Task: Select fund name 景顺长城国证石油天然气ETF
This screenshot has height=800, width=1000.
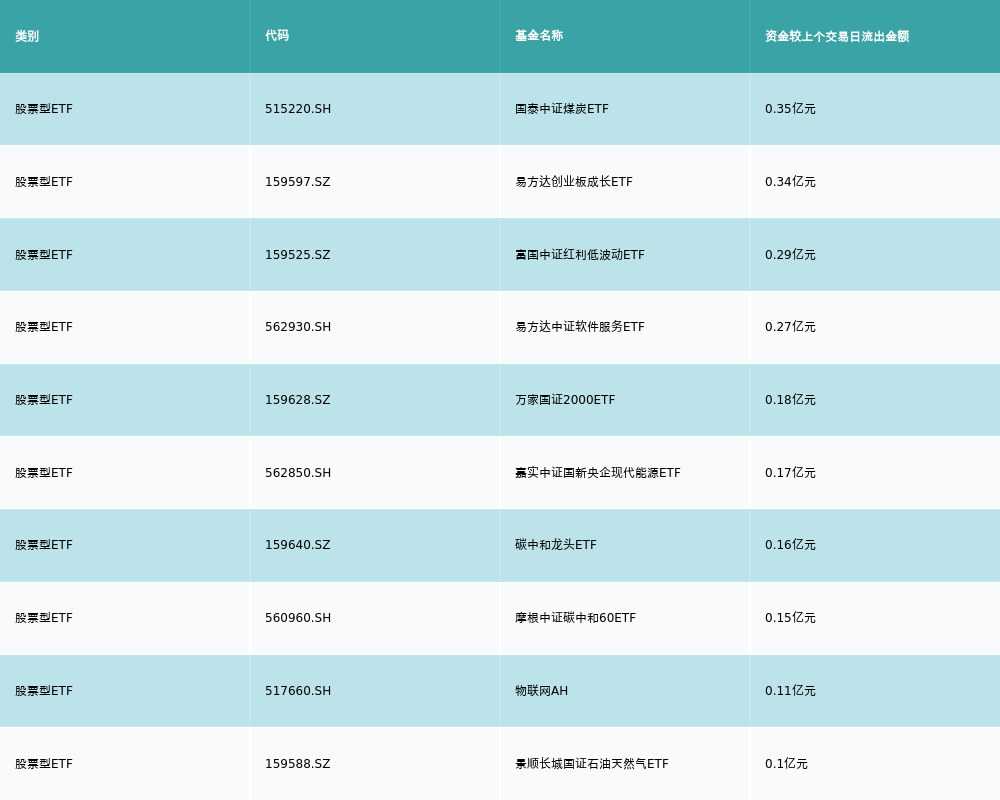Action: 592,764
